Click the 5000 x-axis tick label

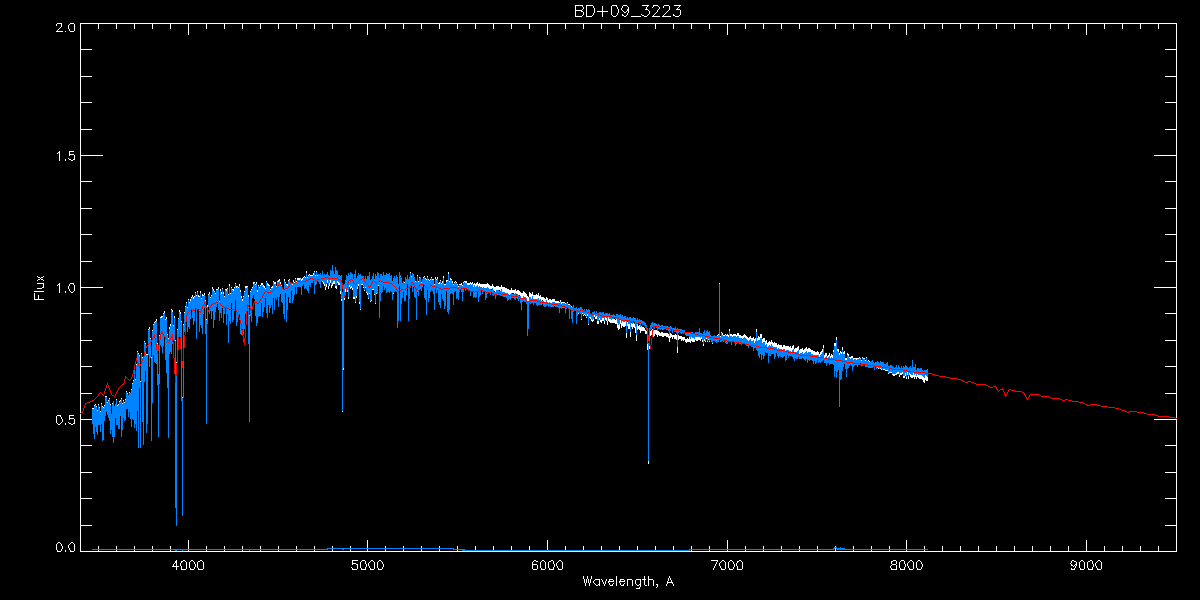click(367, 565)
